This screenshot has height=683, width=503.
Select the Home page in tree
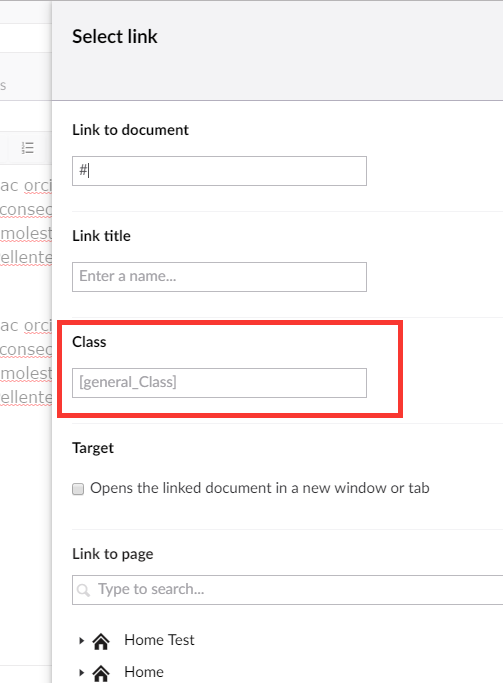point(144,672)
